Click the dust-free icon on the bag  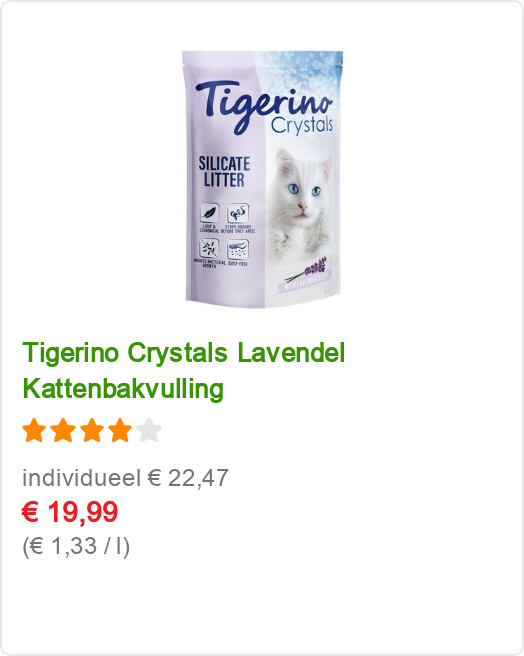[x=238, y=249]
